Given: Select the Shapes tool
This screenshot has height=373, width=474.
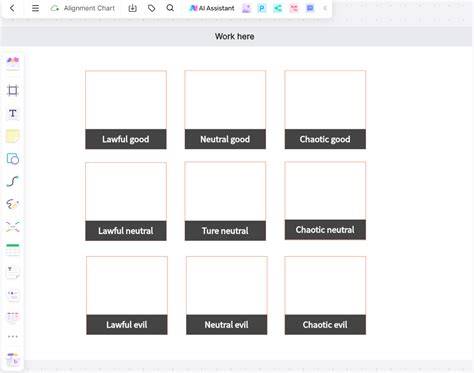Looking at the screenshot, I should point(13,159).
